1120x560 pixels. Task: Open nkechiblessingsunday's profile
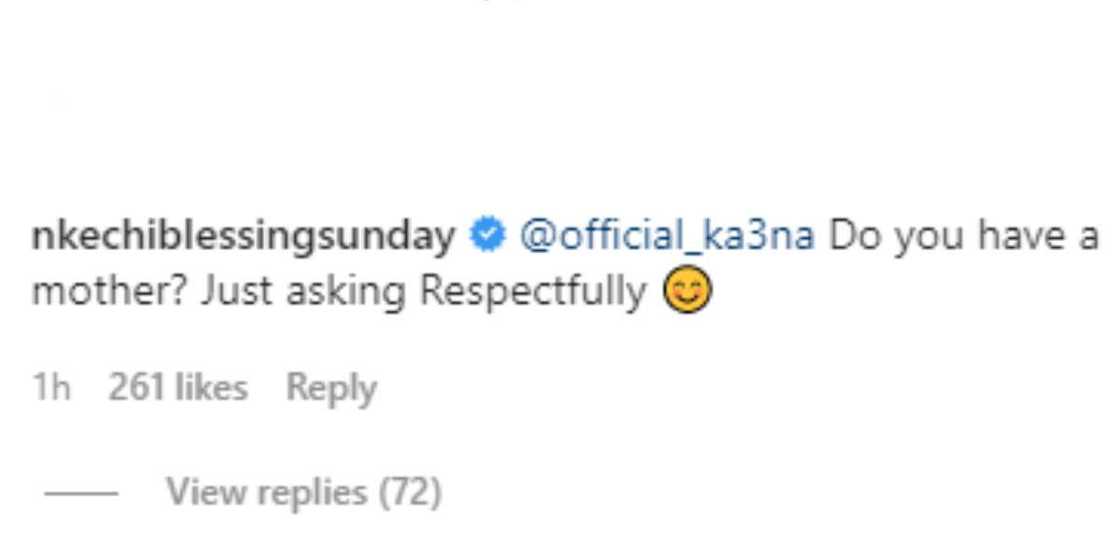[x=244, y=237]
